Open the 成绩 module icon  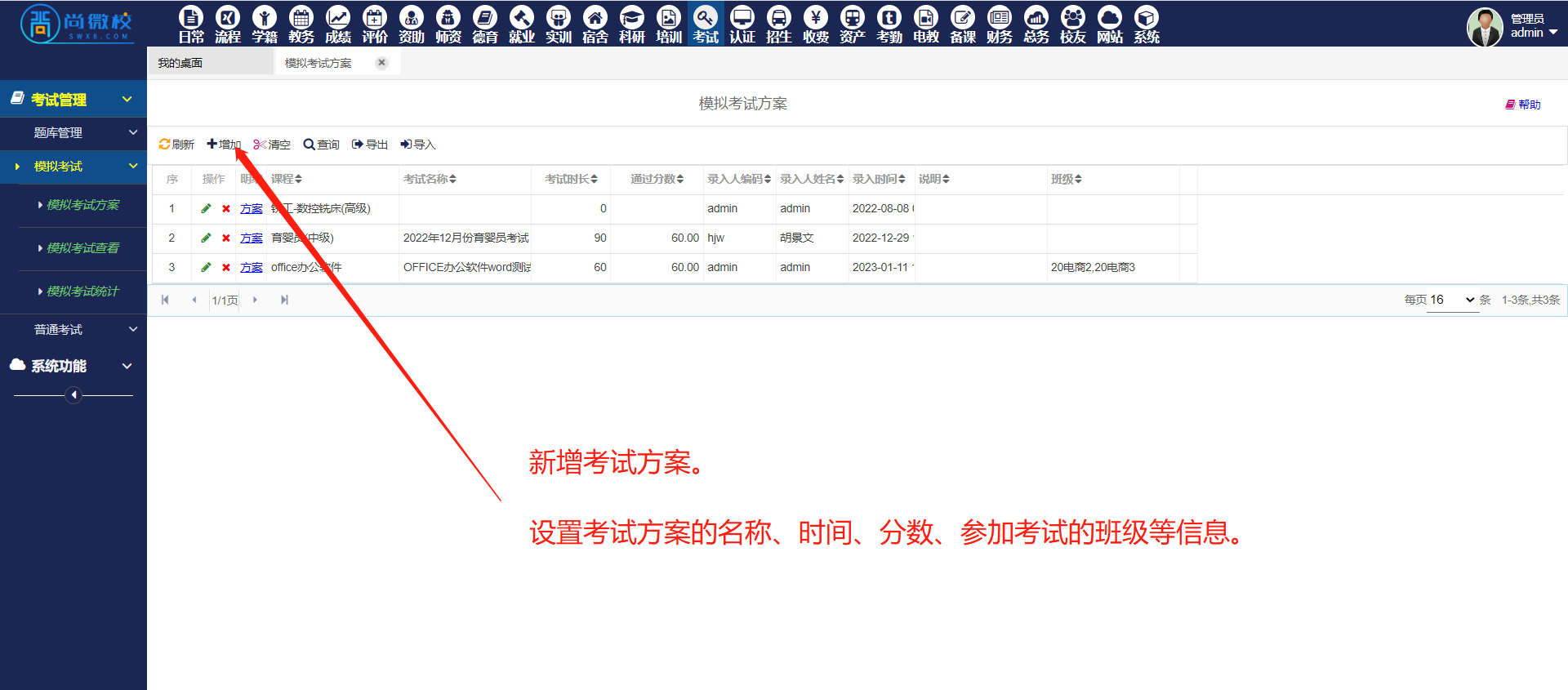[x=338, y=24]
